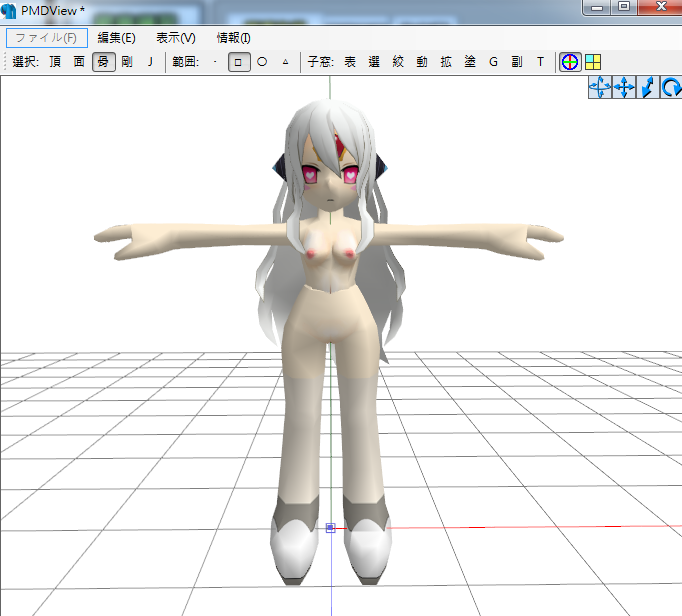
Task: Open the 動 motion sub-window
Action: click(422, 62)
